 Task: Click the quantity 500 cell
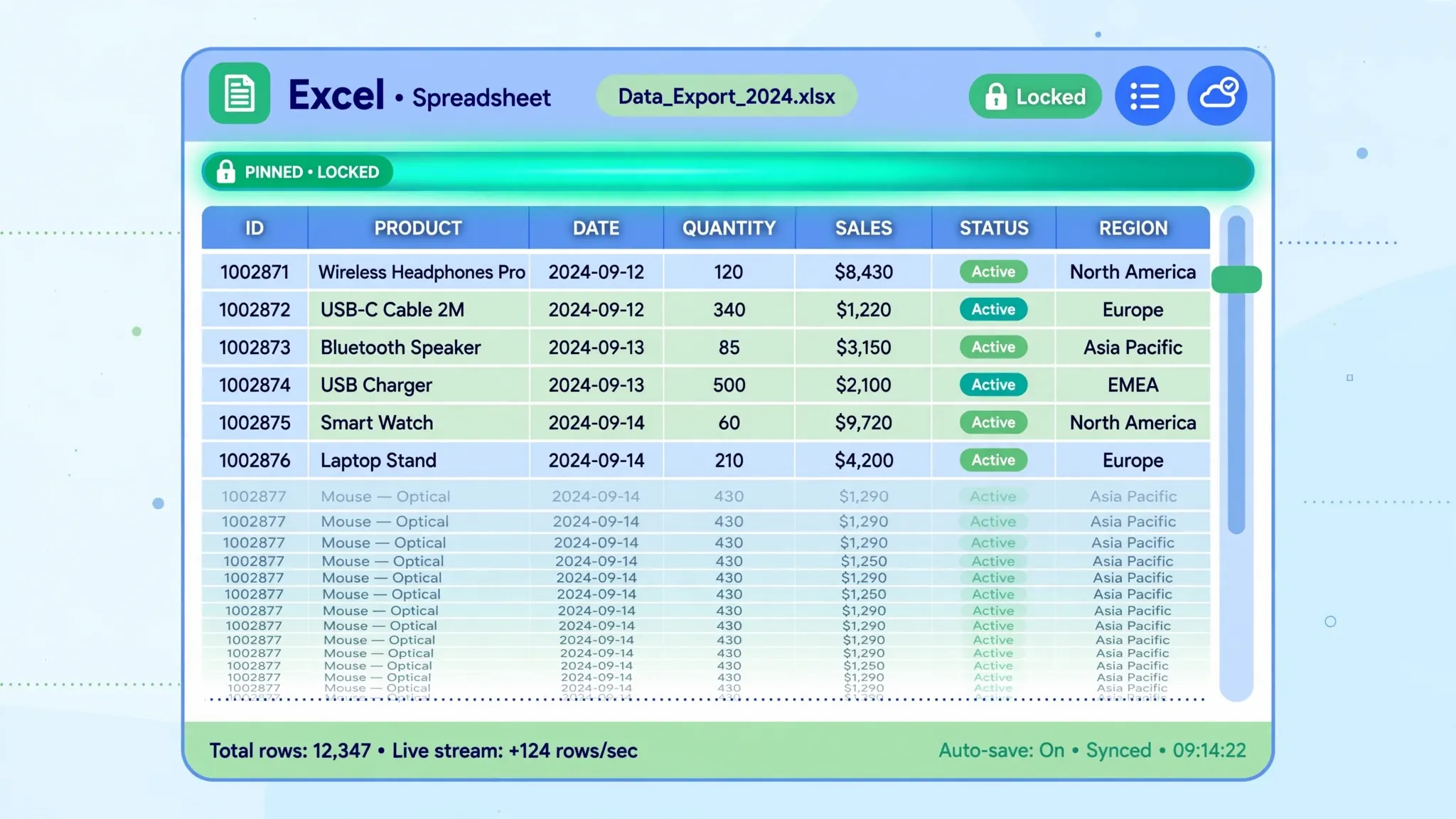(729, 385)
